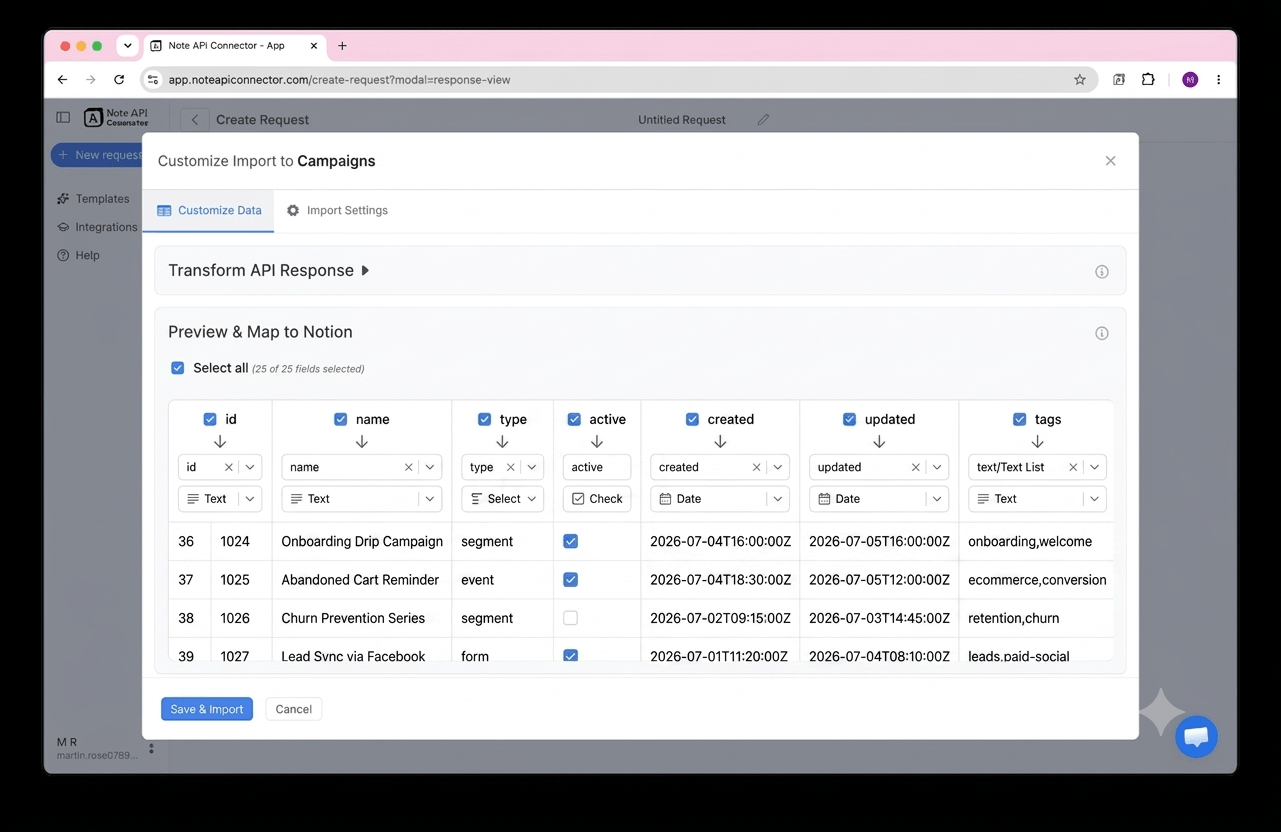Clear the name property mapping
1281x832 pixels.
(x=408, y=467)
